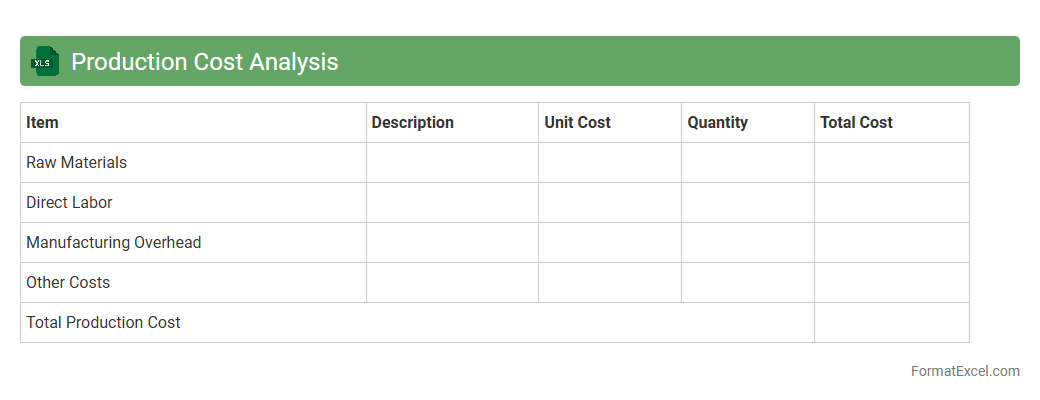Click the Other Costs row label
Viewport: 1040px width, 400px height.
68,282
